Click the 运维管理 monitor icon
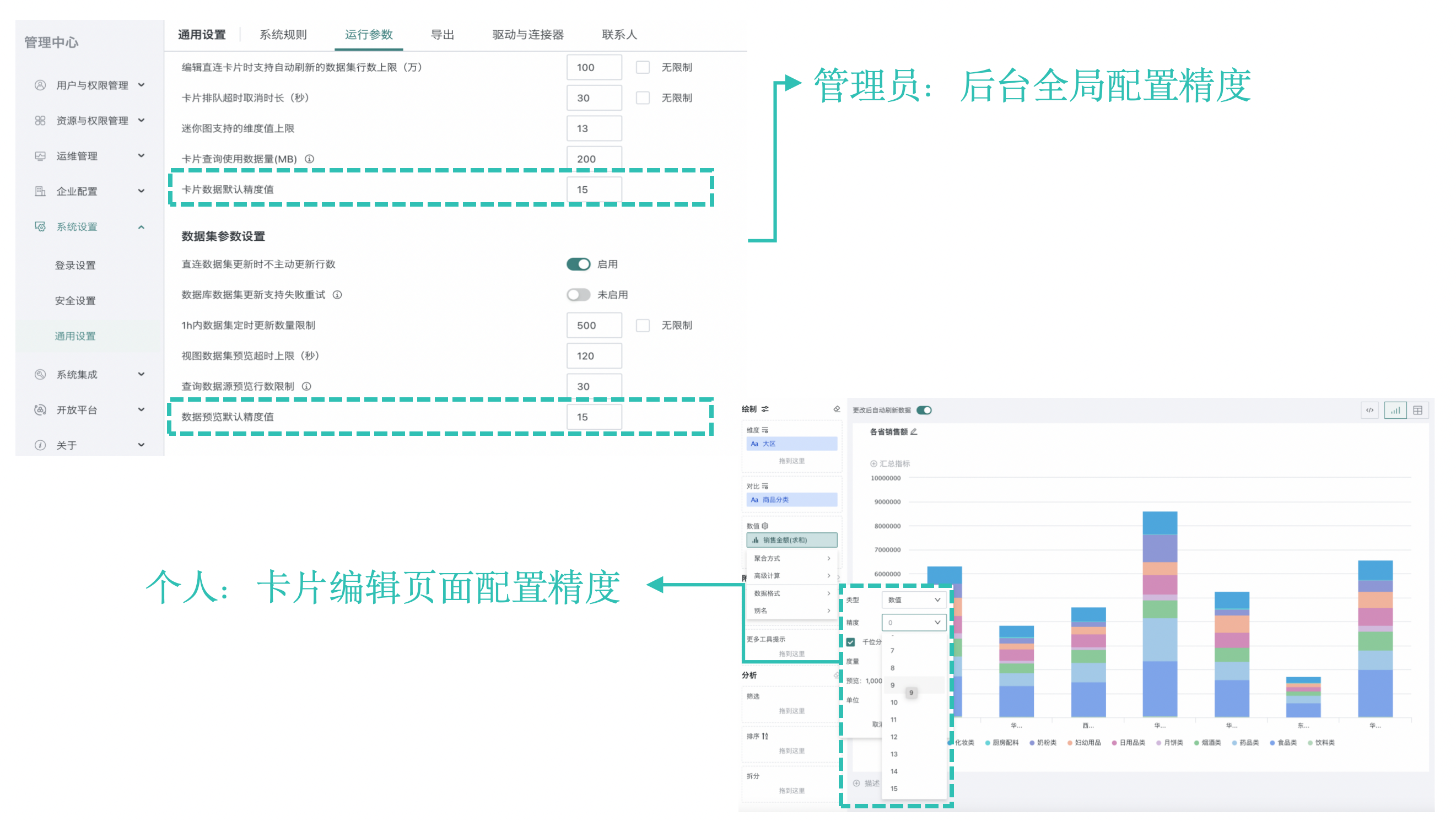This screenshot has width=1456, height=821. click(x=40, y=156)
